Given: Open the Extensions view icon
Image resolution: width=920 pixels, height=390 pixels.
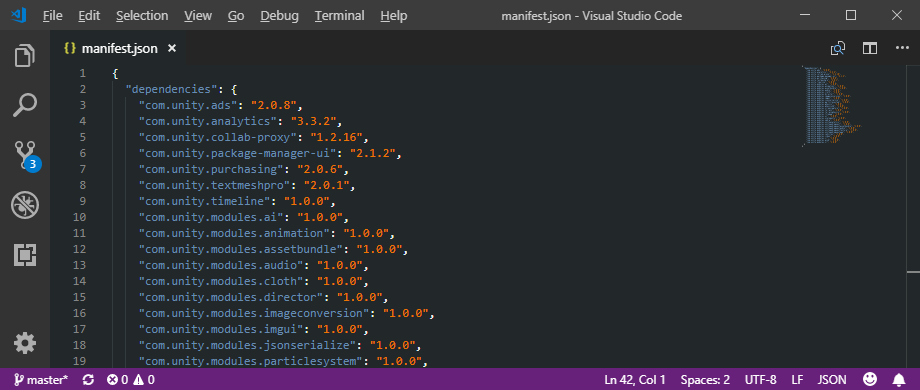Looking at the screenshot, I should [25, 255].
